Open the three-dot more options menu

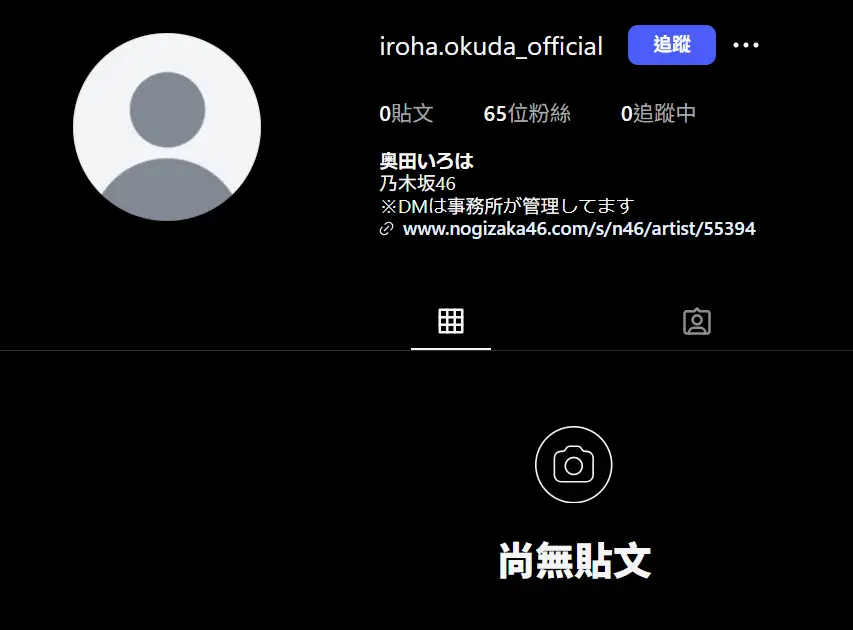click(746, 45)
